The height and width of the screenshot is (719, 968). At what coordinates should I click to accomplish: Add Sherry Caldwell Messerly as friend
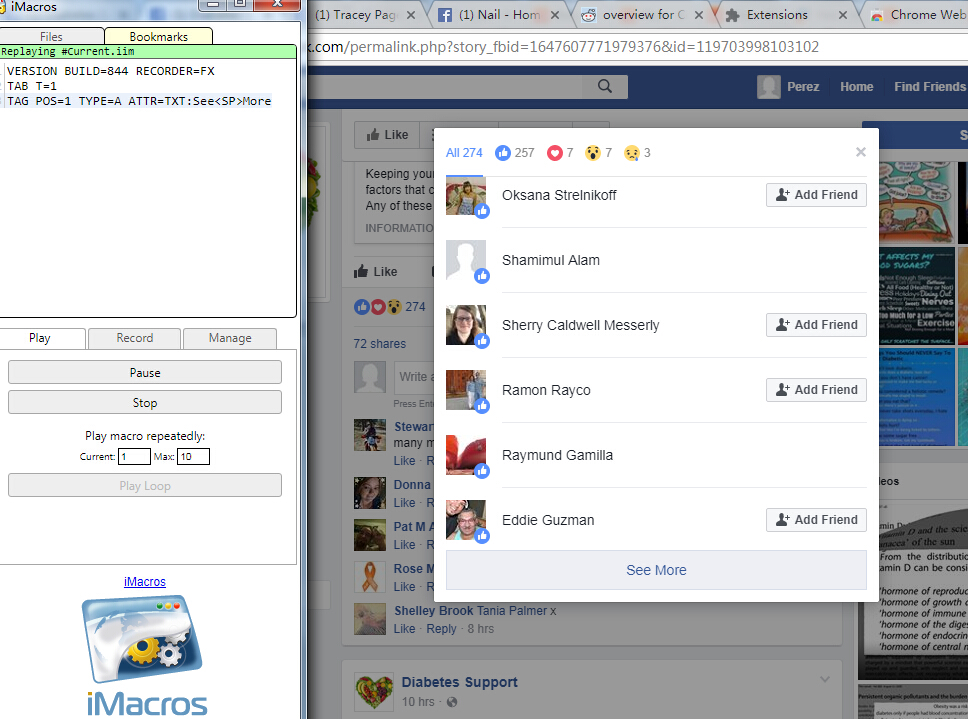pos(816,325)
